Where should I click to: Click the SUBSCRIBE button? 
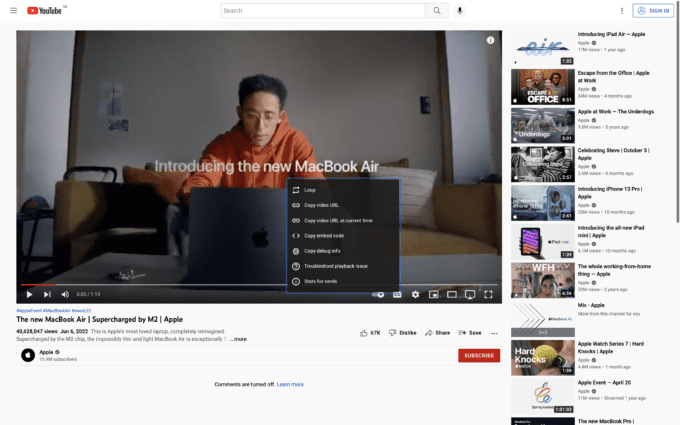coord(479,356)
